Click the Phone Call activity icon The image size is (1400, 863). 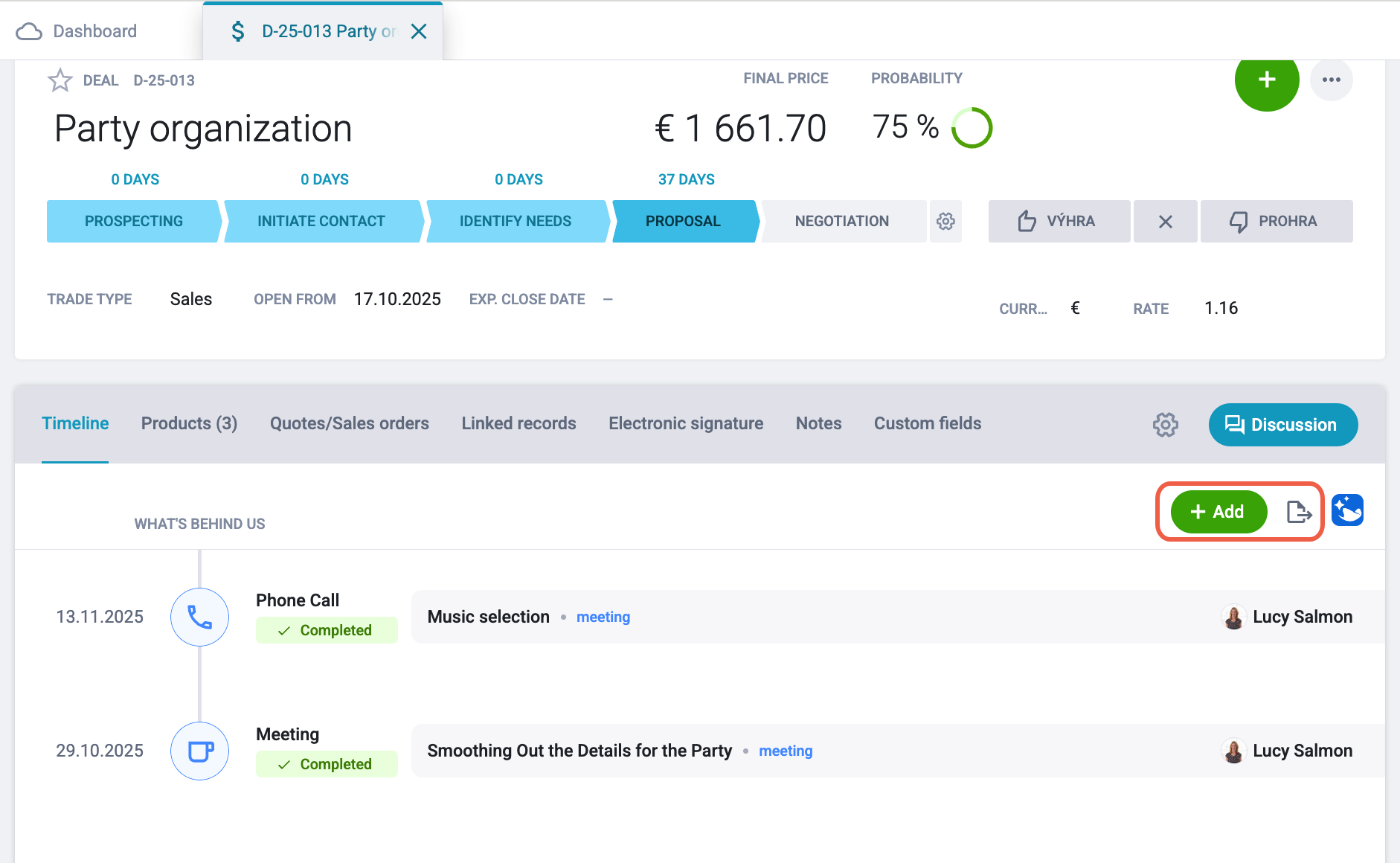click(x=199, y=617)
